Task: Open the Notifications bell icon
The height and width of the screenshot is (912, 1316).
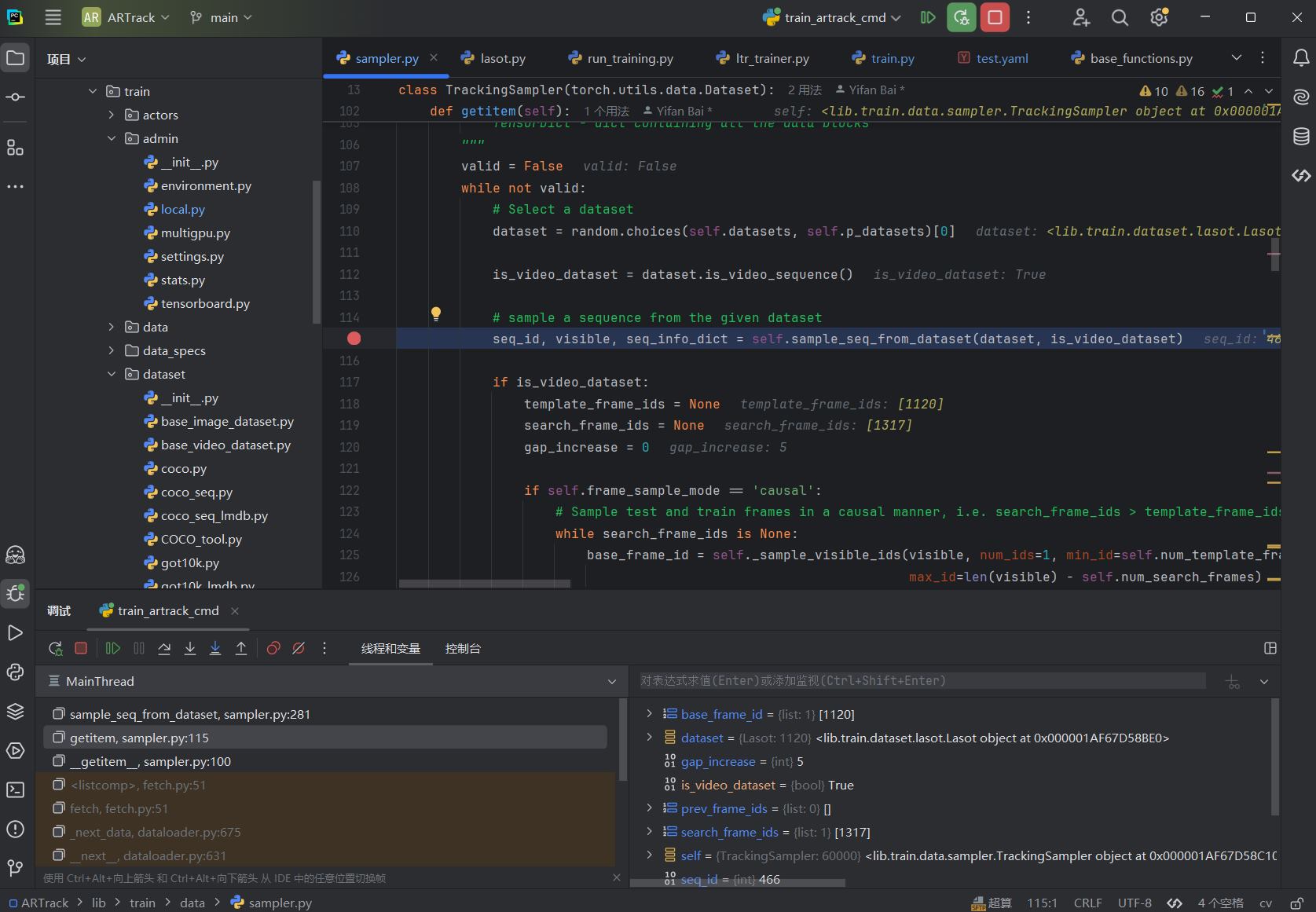Action: pyautogui.click(x=1301, y=58)
